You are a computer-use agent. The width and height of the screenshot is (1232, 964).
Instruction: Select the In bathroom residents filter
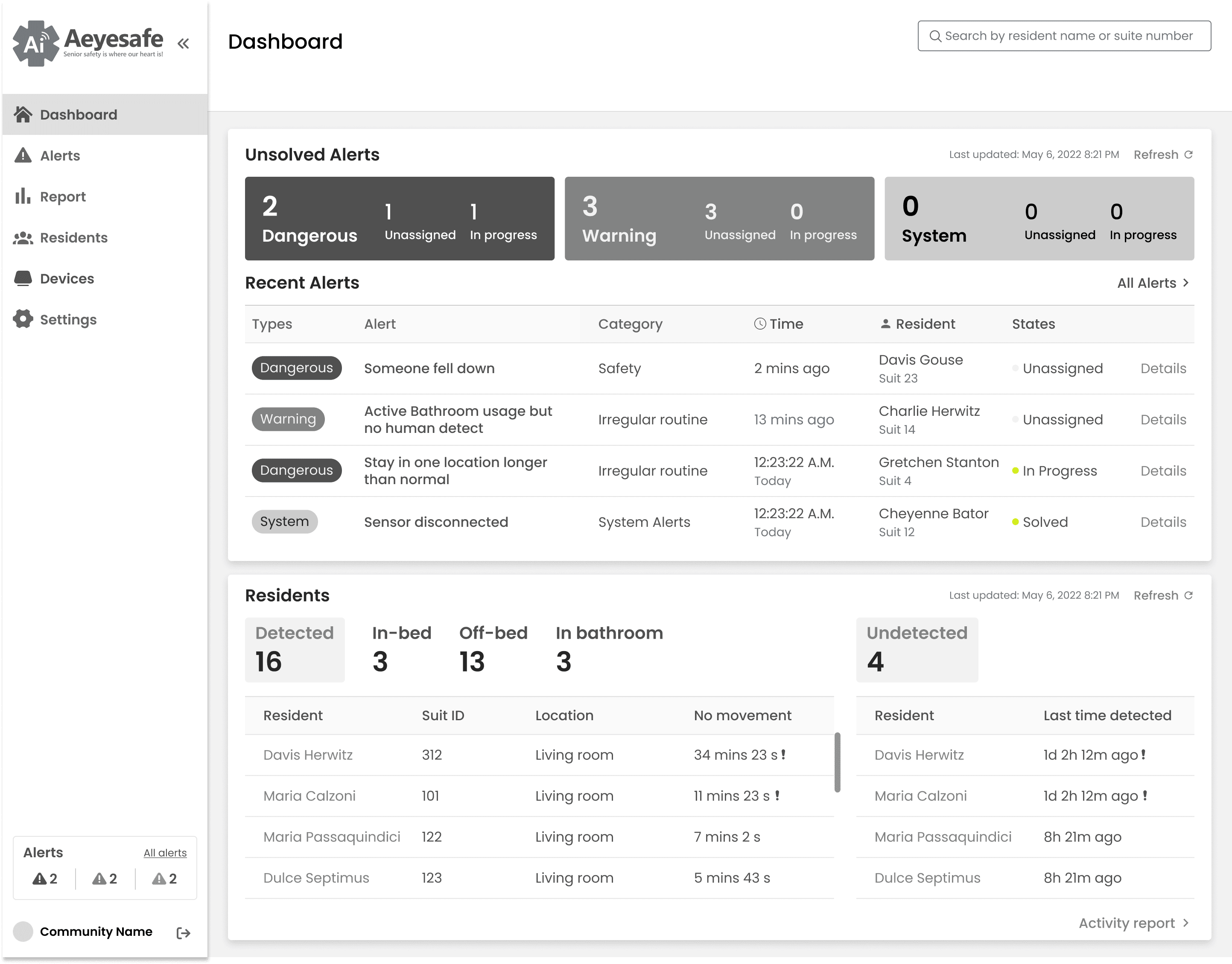pos(609,650)
